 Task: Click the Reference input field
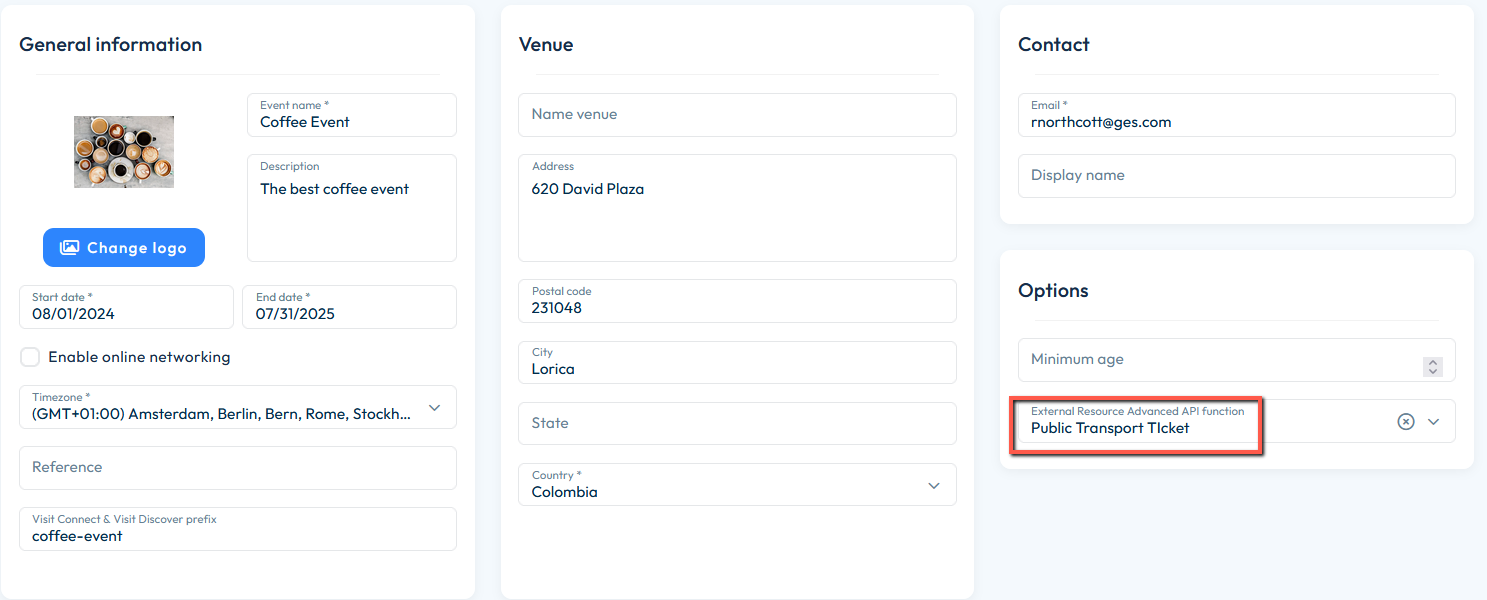pyautogui.click(x=237, y=467)
